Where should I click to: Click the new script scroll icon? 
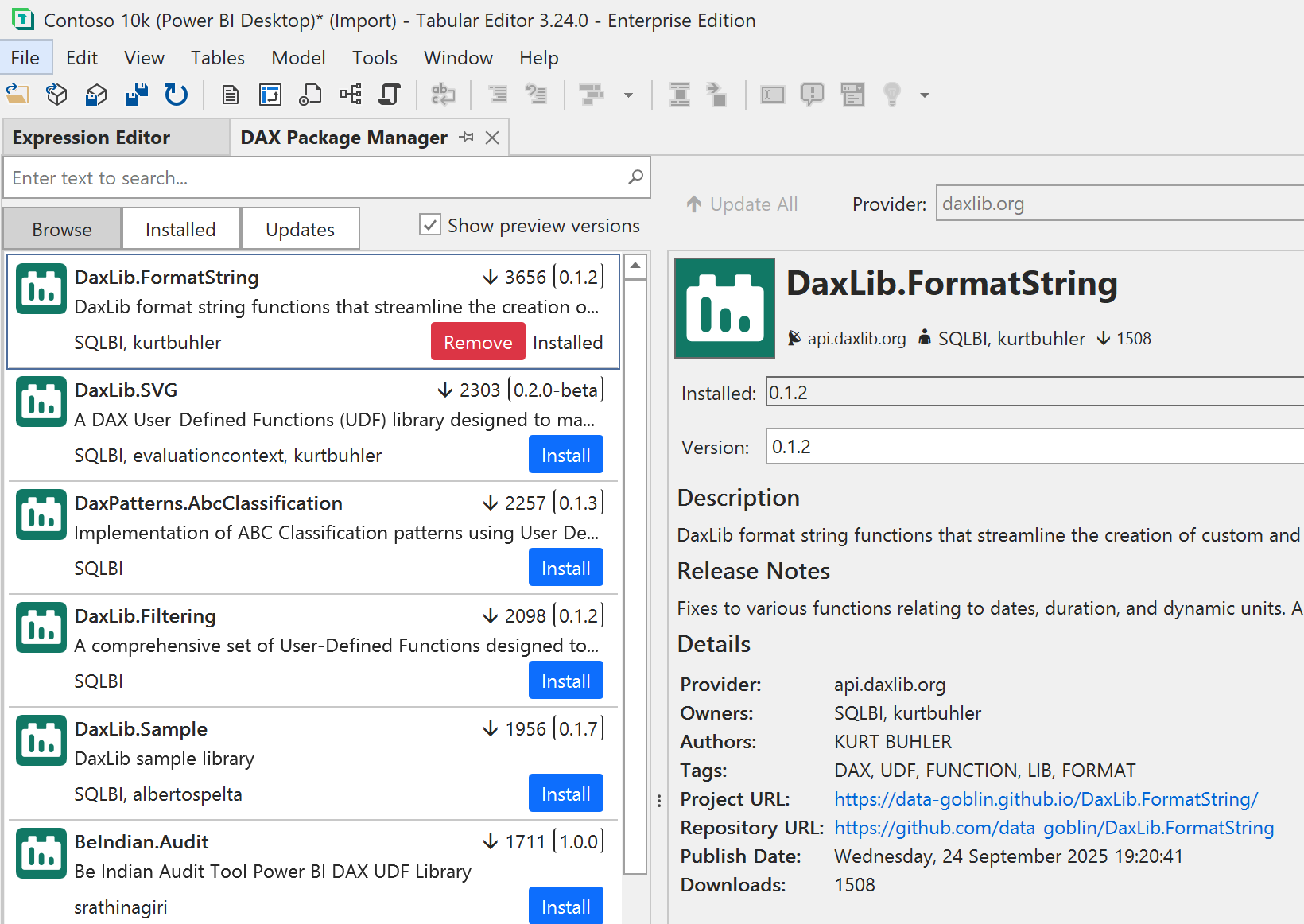(390, 95)
